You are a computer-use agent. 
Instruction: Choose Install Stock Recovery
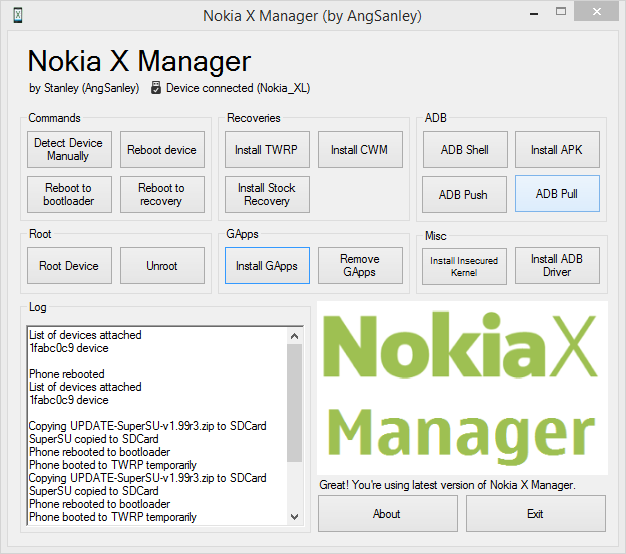pos(267,194)
